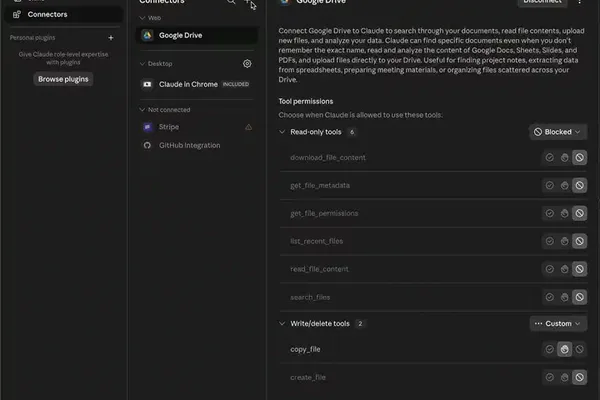Open Read-only tools Blocked dropdown

(558, 132)
